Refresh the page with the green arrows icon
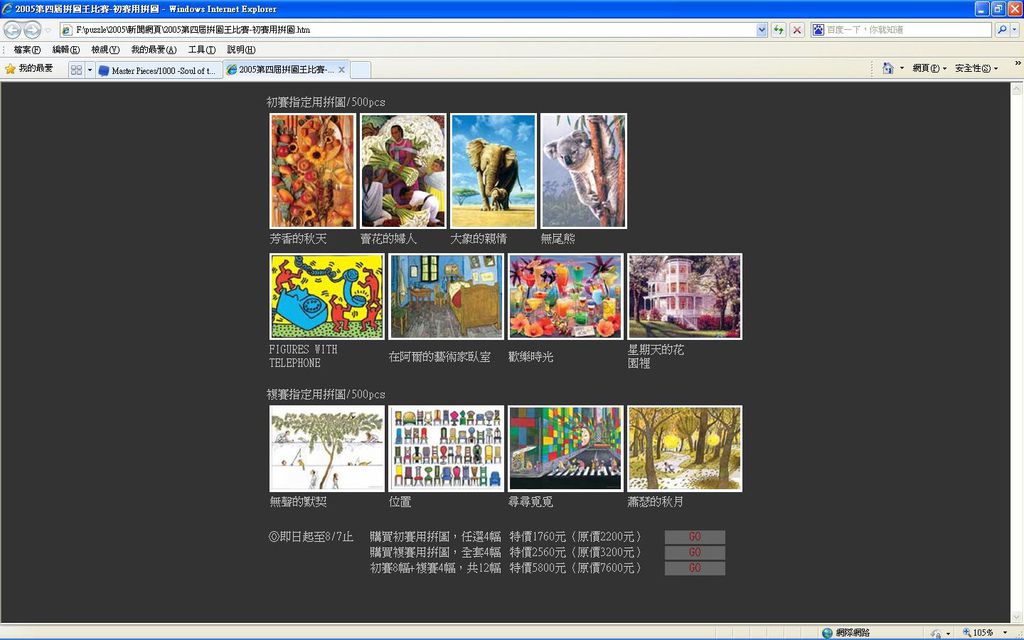1024x640 pixels. point(778,30)
